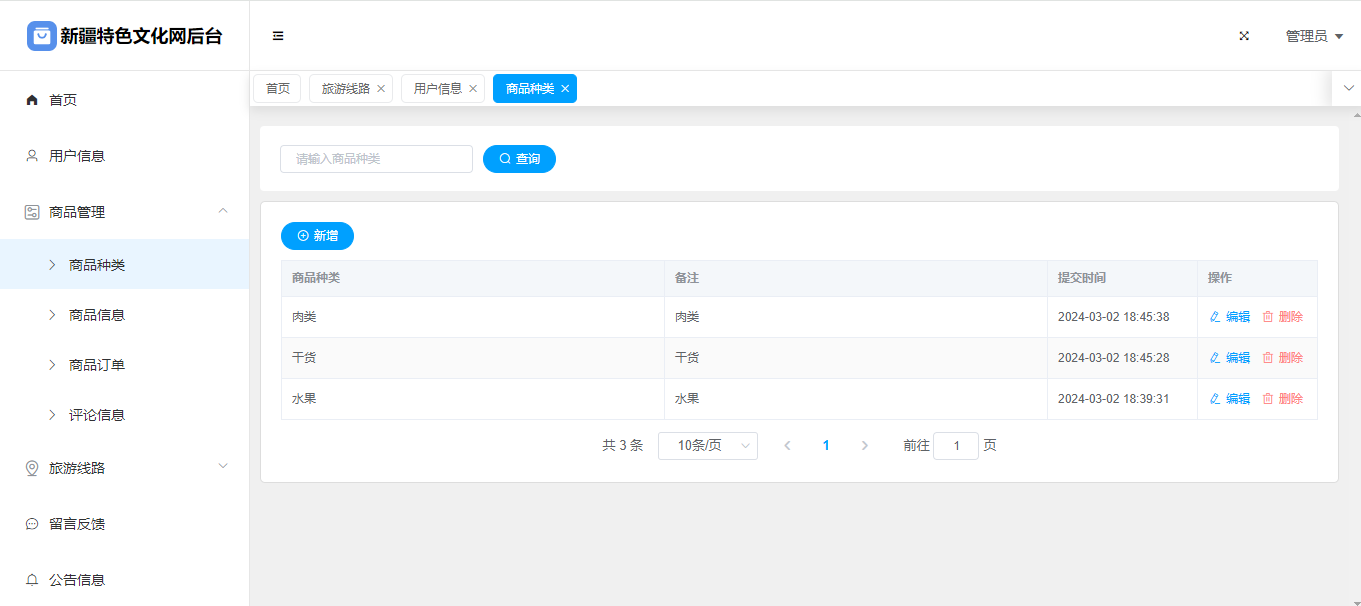Screen dimensions: 1361x606
Task: Click the chevron beside 商品信息 submenu
Action: (x=52, y=315)
